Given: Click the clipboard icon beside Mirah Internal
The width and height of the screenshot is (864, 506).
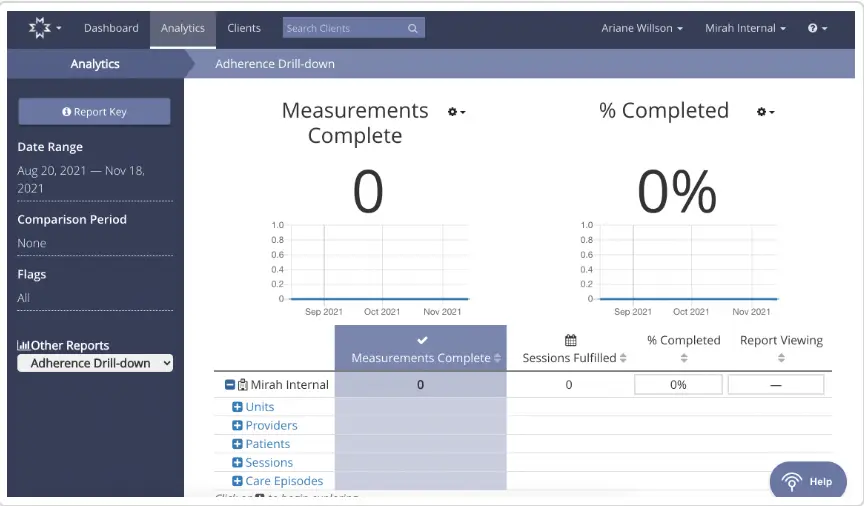Looking at the screenshot, I should pos(242,385).
